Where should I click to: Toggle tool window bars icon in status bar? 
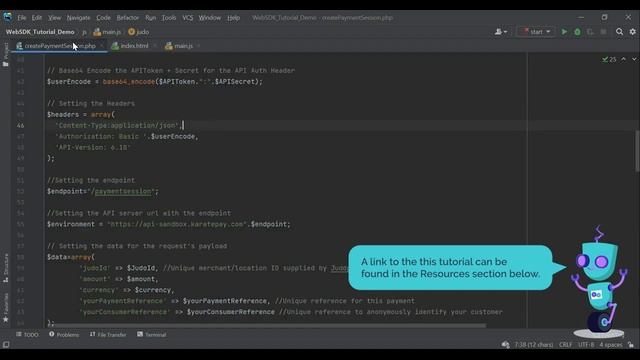pos(6,345)
